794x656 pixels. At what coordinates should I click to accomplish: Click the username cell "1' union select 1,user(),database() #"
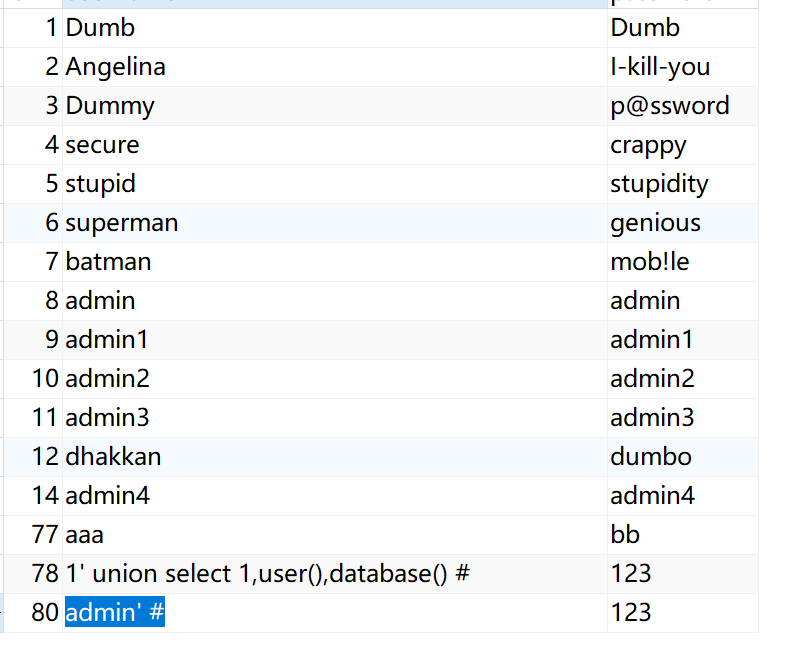(335, 573)
